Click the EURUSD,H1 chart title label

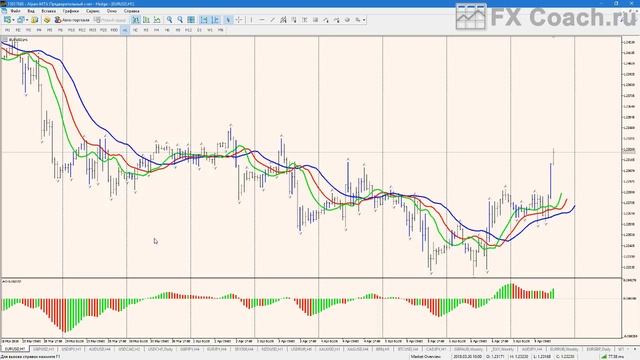click(18, 40)
